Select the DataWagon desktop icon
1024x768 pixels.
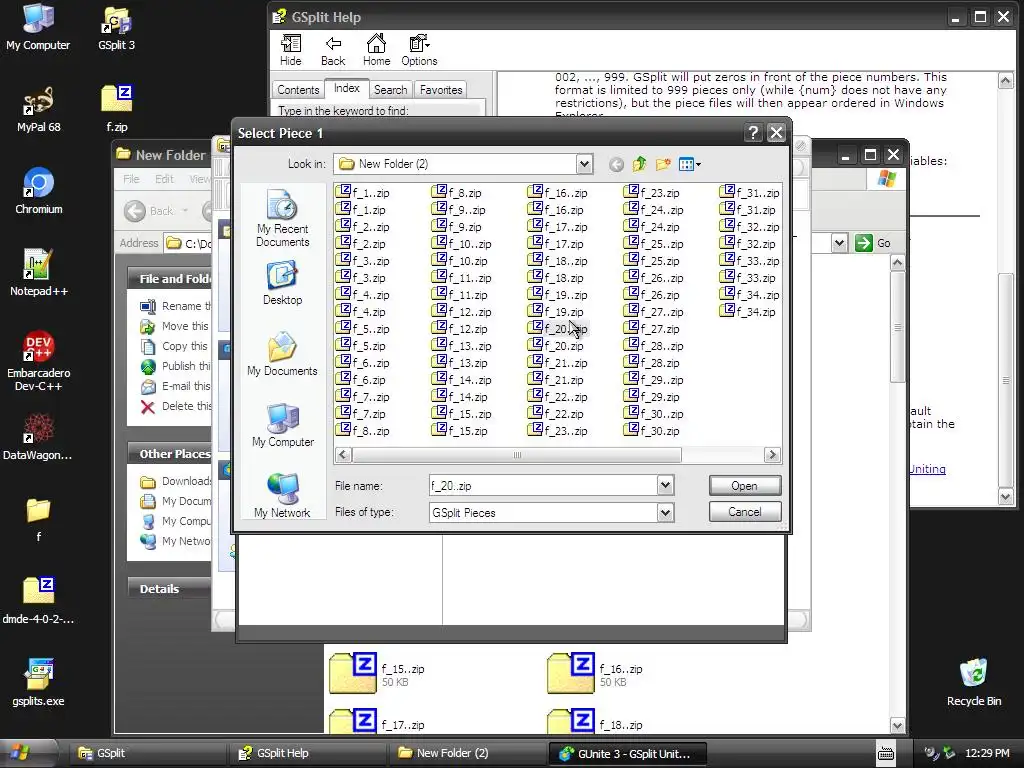click(x=37, y=437)
